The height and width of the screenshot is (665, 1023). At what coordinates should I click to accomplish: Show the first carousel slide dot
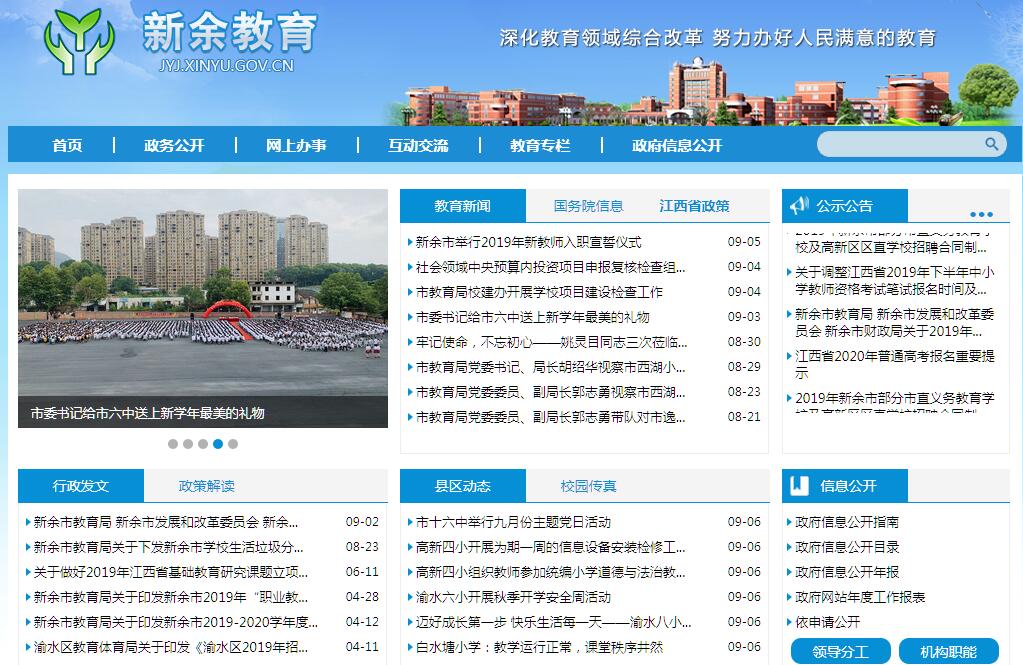[173, 444]
